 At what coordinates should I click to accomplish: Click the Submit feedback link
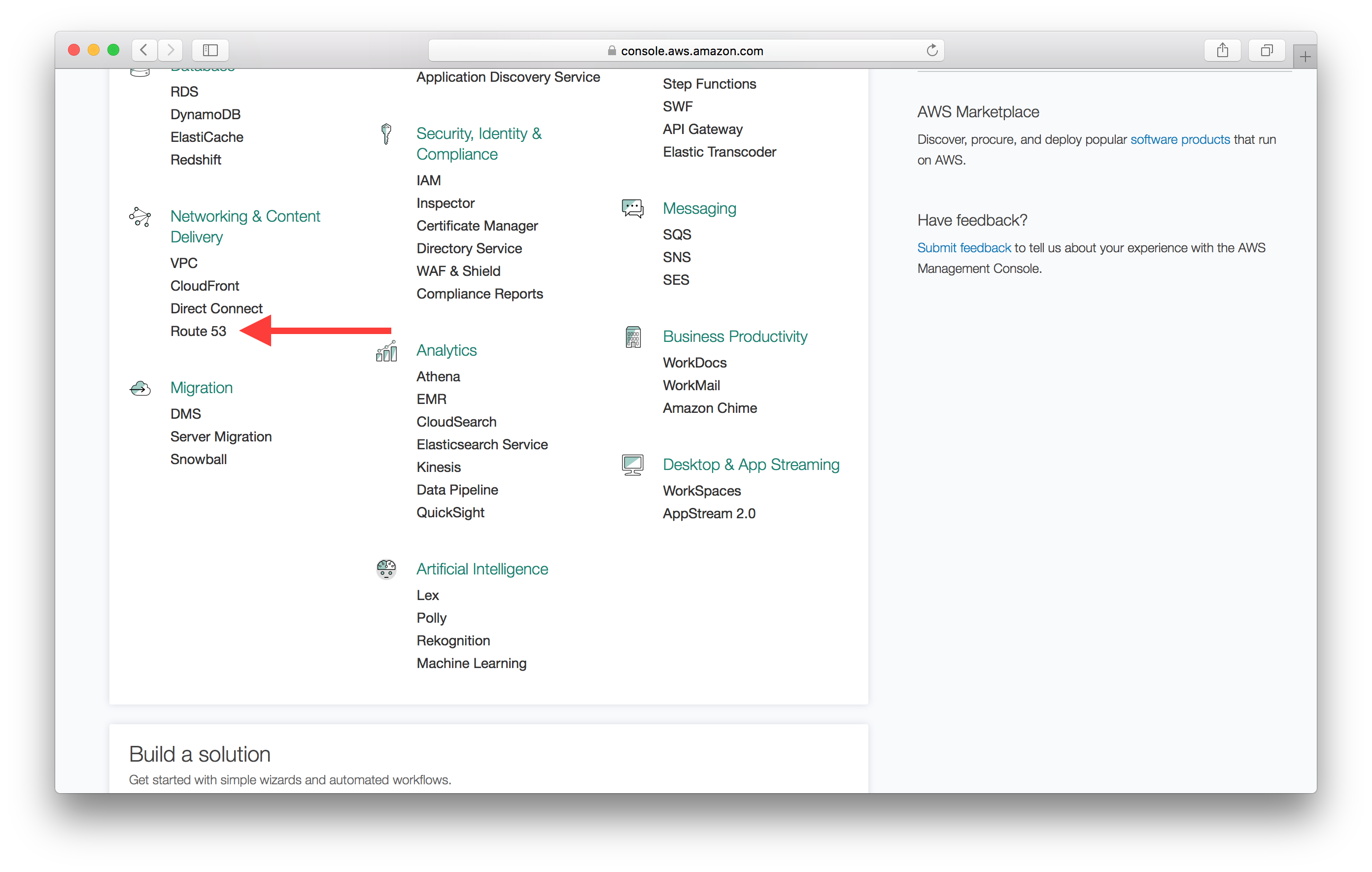point(963,248)
